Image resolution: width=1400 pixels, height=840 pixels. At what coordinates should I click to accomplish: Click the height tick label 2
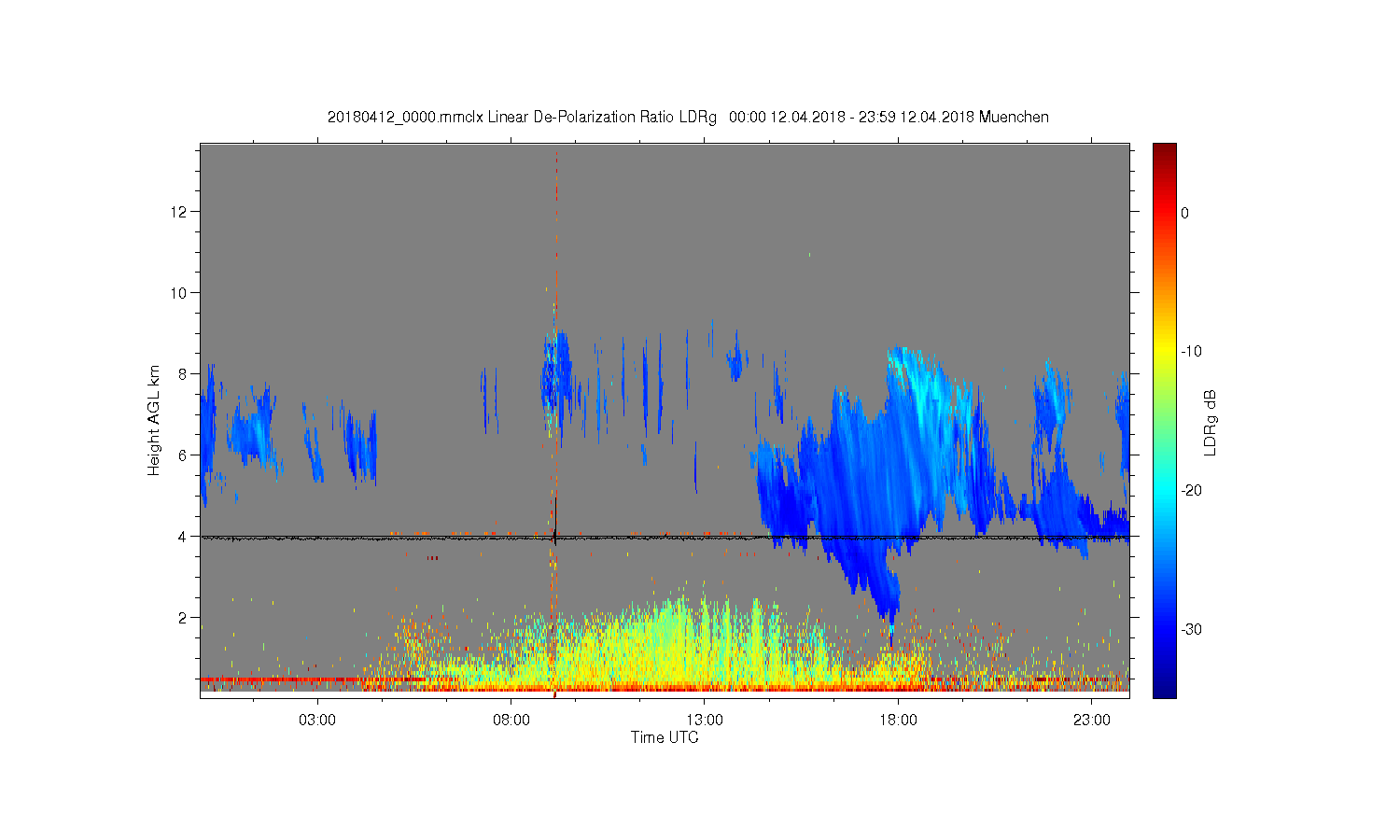(182, 618)
